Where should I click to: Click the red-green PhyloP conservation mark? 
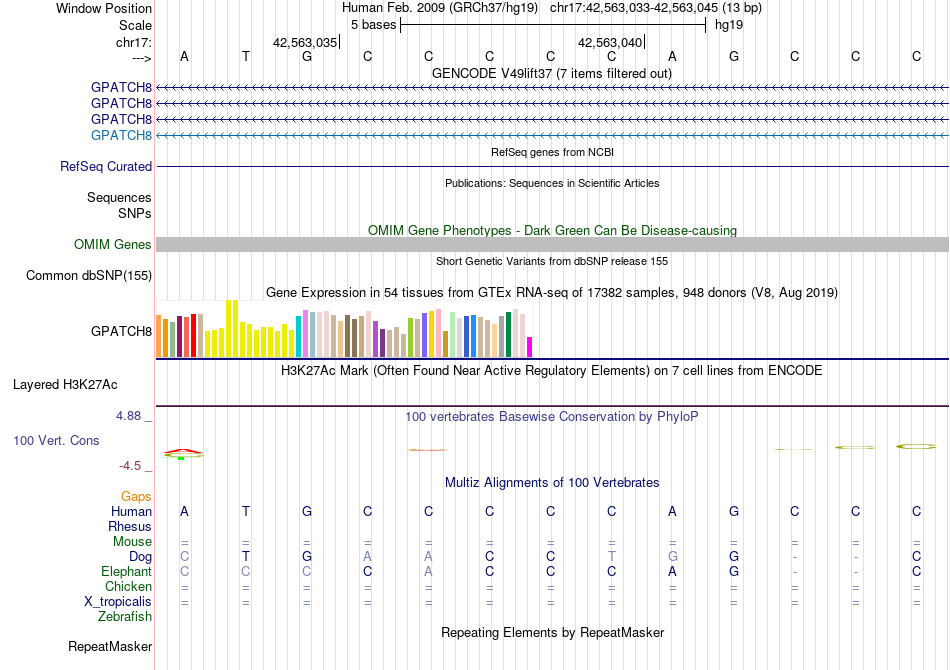click(184, 454)
